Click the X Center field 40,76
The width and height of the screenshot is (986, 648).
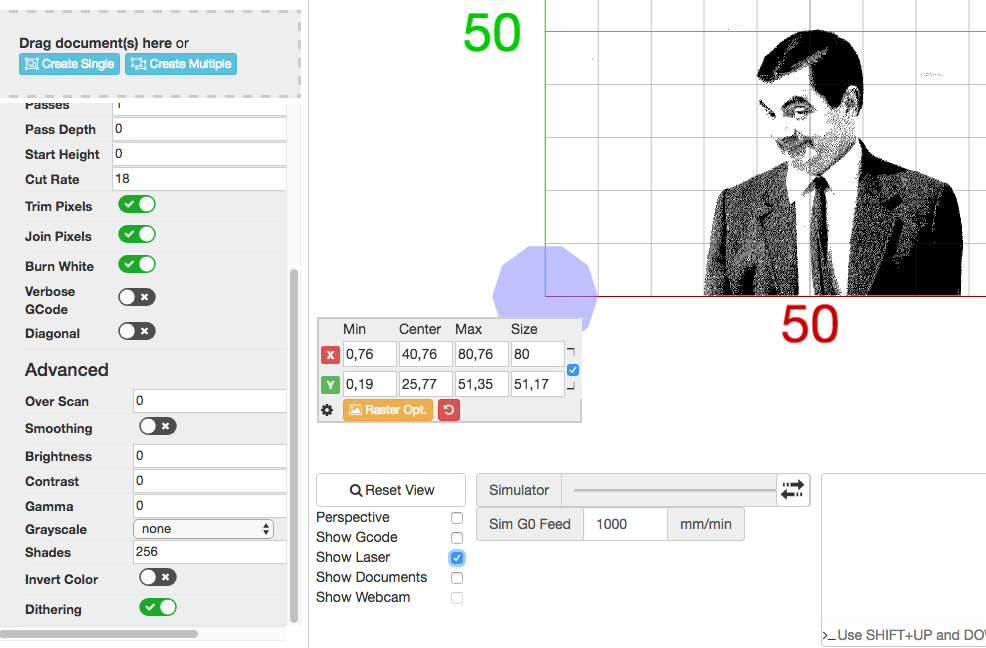(426, 354)
